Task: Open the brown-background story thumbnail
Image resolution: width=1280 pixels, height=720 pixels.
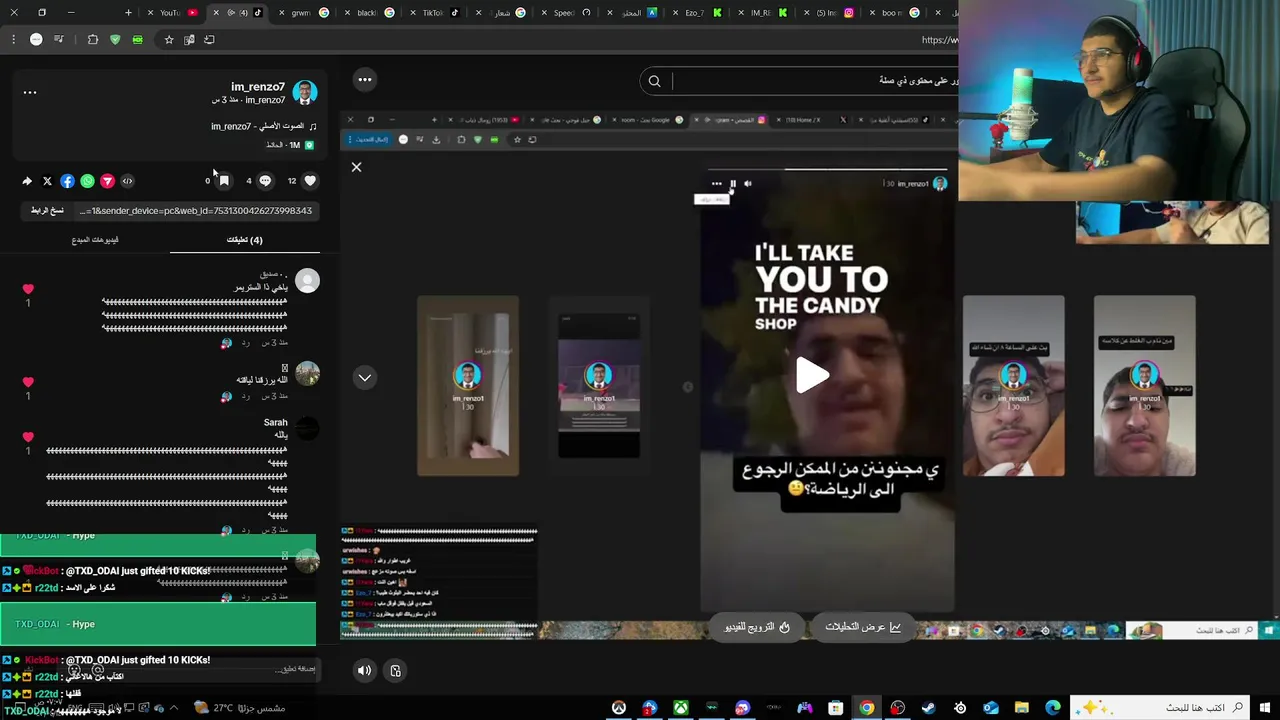Action: 468,385
